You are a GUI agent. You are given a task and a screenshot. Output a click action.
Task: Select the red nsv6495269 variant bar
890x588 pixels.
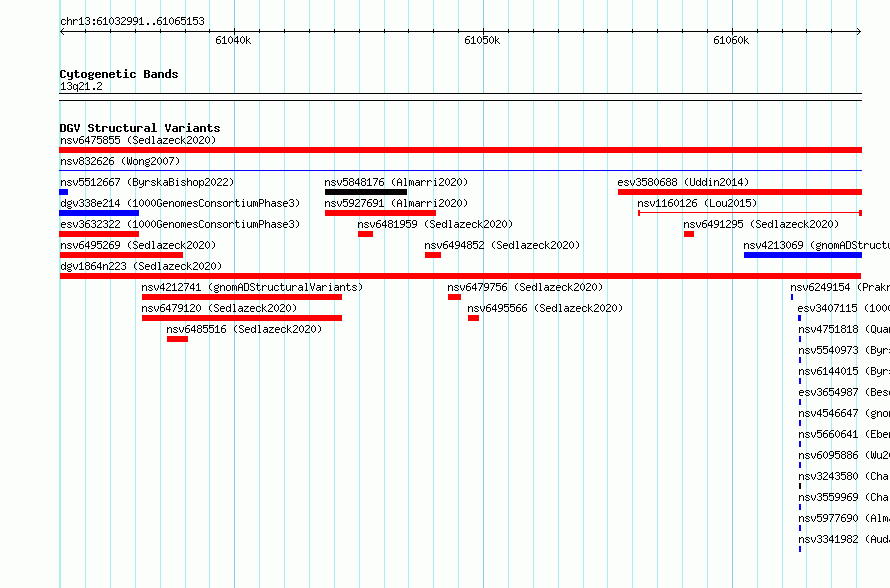pyautogui.click(x=121, y=255)
